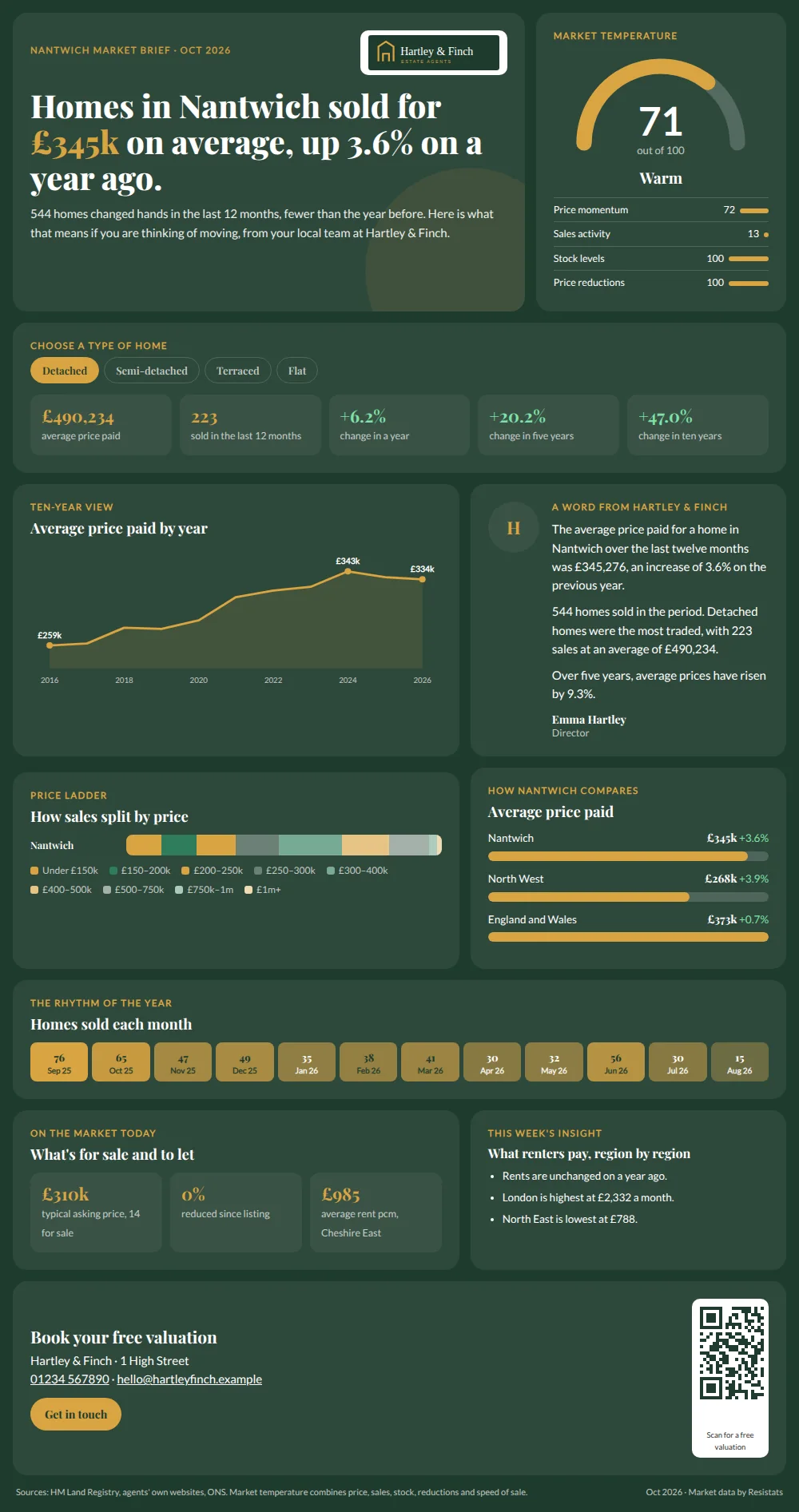Screen dimensions: 799x1512
Task: Click the Under £150k legend swatch
Action: click(34, 871)
